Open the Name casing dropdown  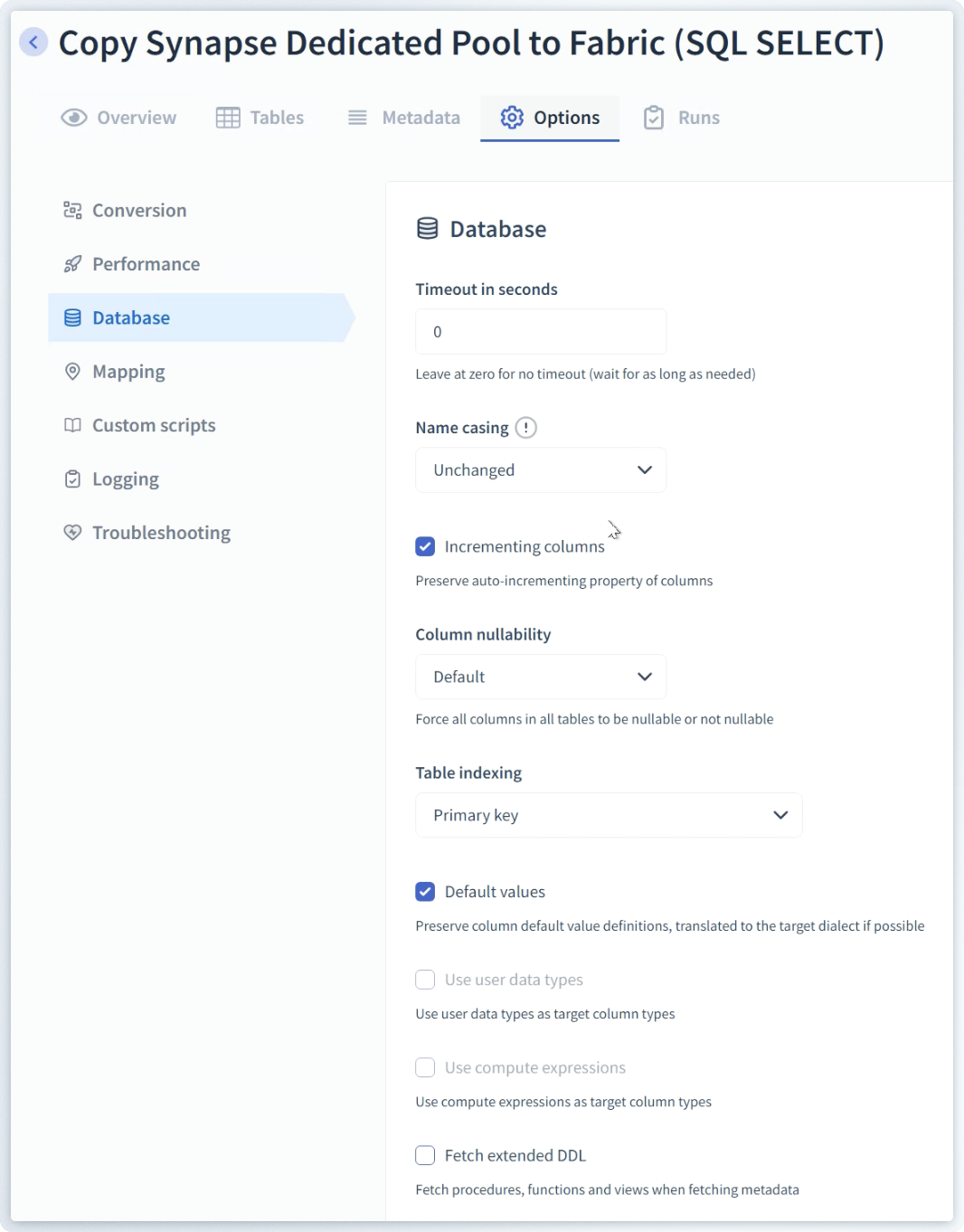point(541,470)
